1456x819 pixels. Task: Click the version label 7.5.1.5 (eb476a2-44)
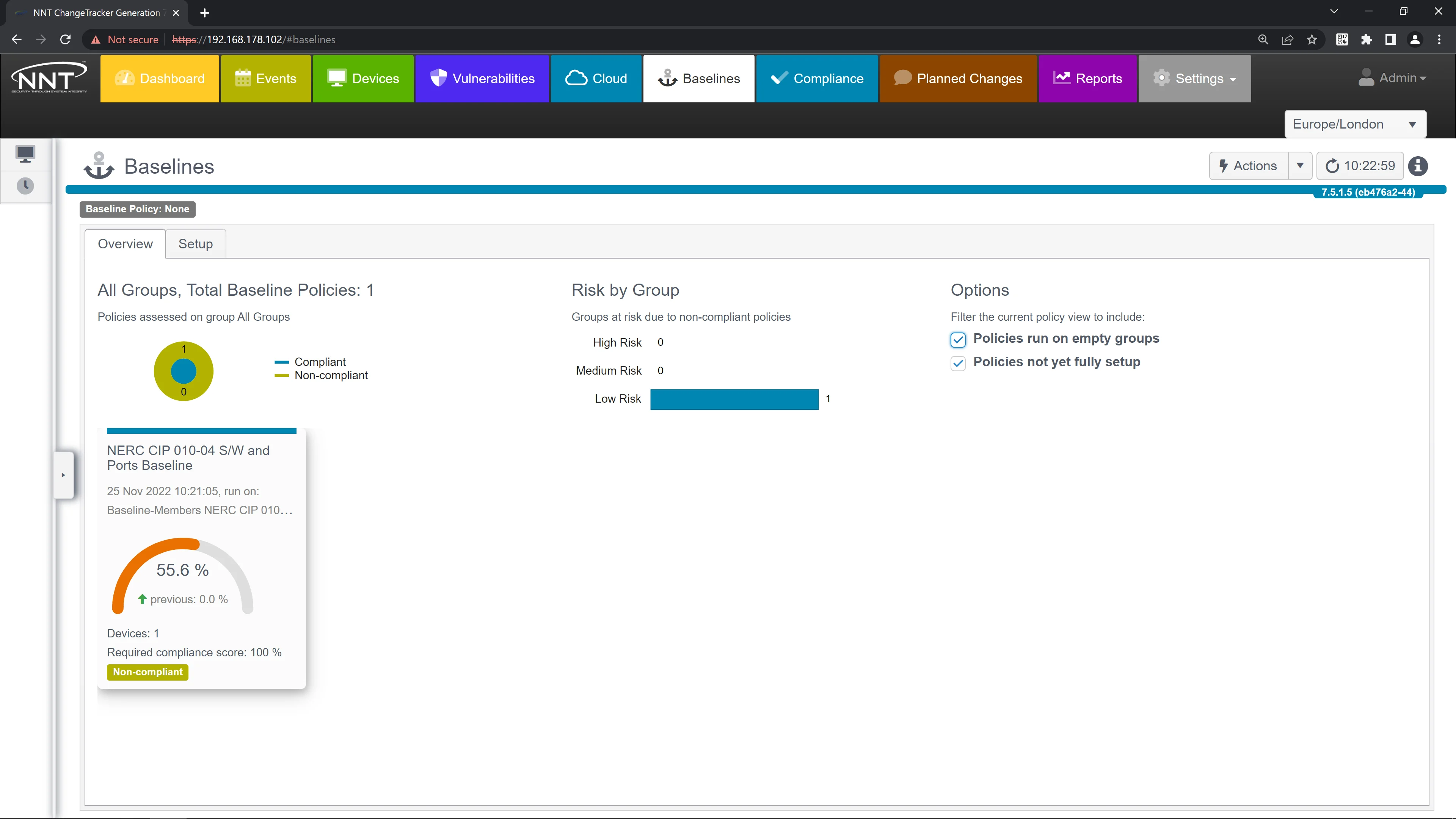(1368, 192)
